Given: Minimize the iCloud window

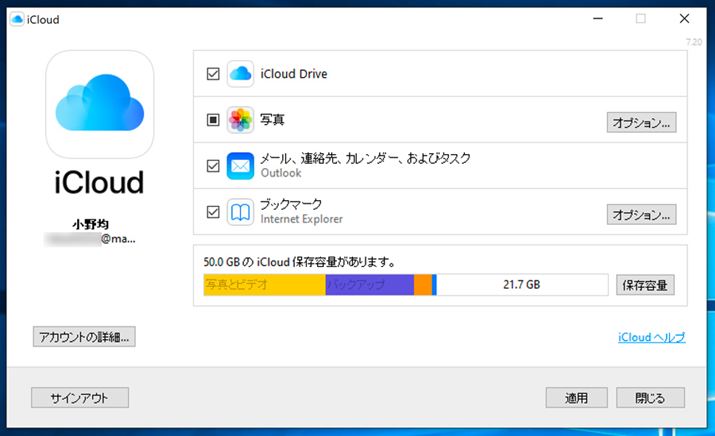Looking at the screenshot, I should pos(598,19).
